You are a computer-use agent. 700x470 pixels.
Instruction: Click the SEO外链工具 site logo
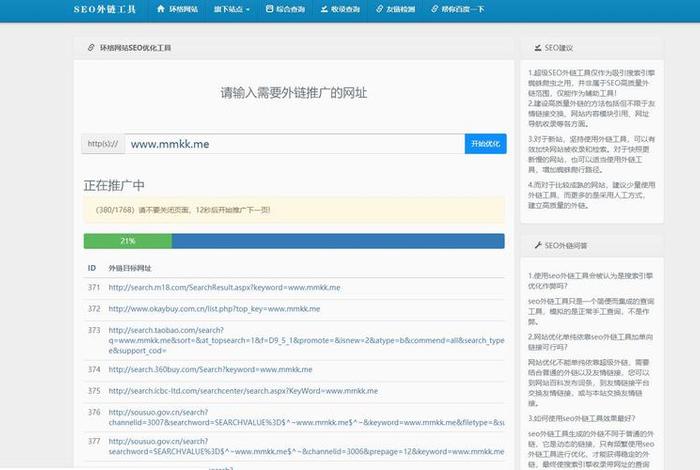pos(104,9)
